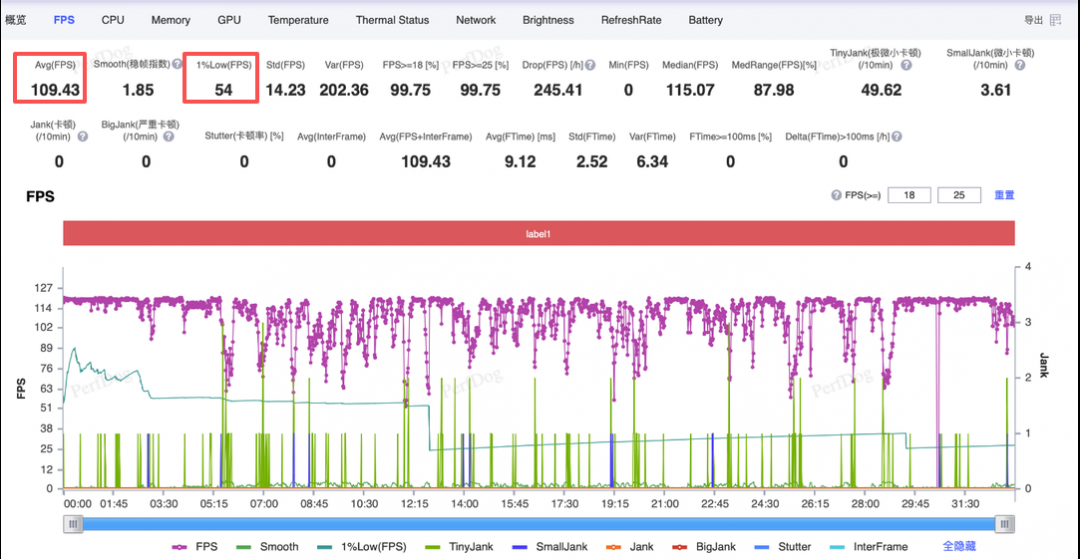
Task: Click BigJank help question mark icon
Action: (169, 136)
